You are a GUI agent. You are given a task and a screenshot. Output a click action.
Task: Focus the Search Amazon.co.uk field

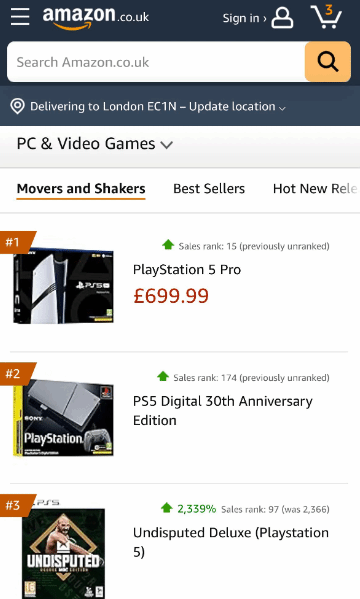[156, 62]
